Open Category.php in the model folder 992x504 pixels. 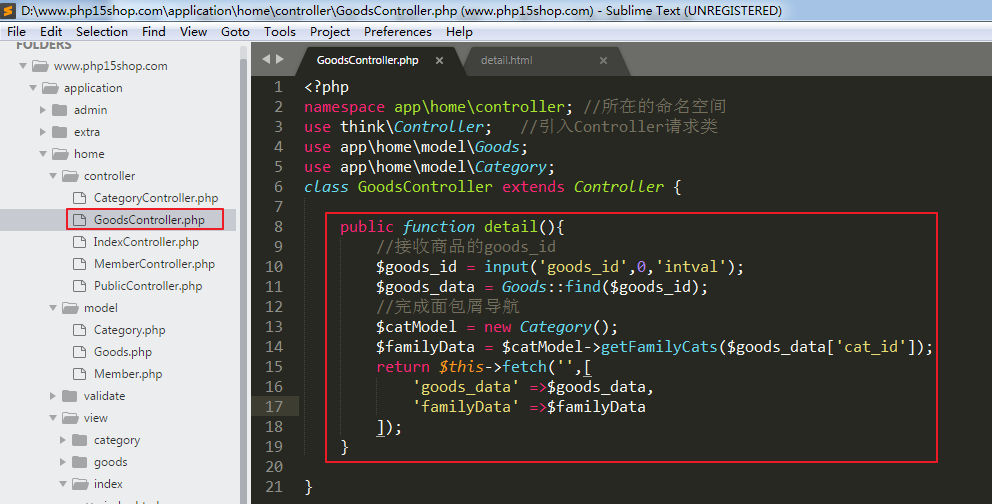[129, 330]
